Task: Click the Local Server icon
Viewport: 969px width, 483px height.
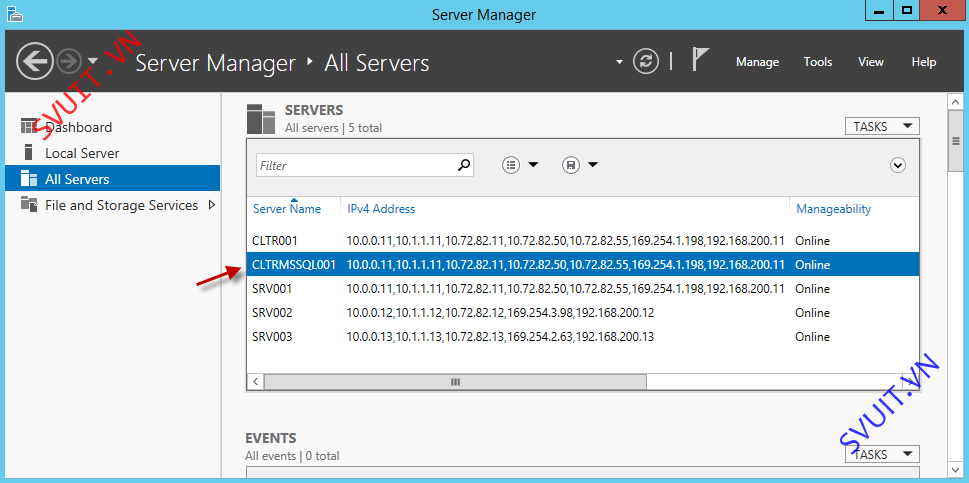Action: click(x=28, y=153)
